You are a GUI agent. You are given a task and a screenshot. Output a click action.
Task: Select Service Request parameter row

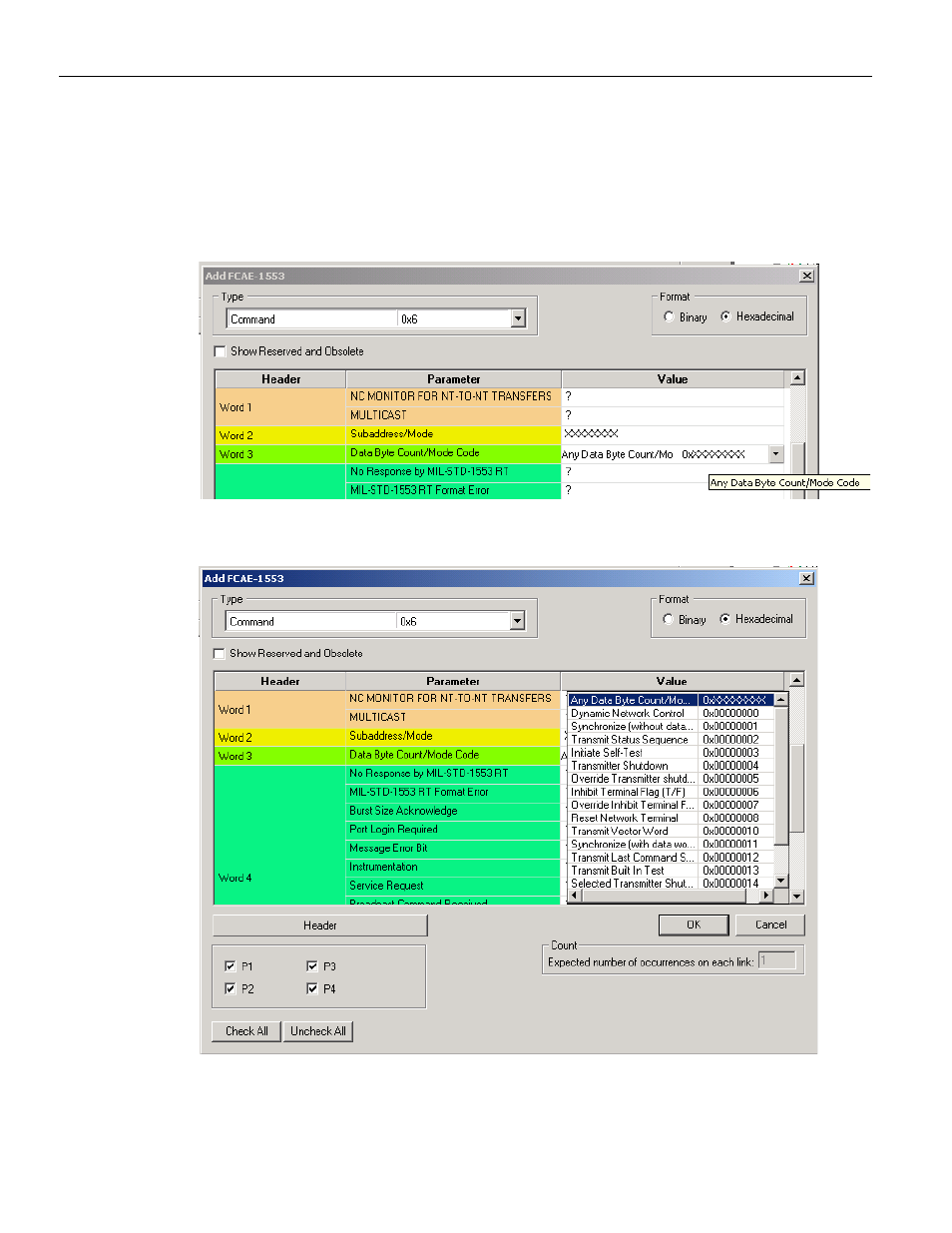[454, 886]
